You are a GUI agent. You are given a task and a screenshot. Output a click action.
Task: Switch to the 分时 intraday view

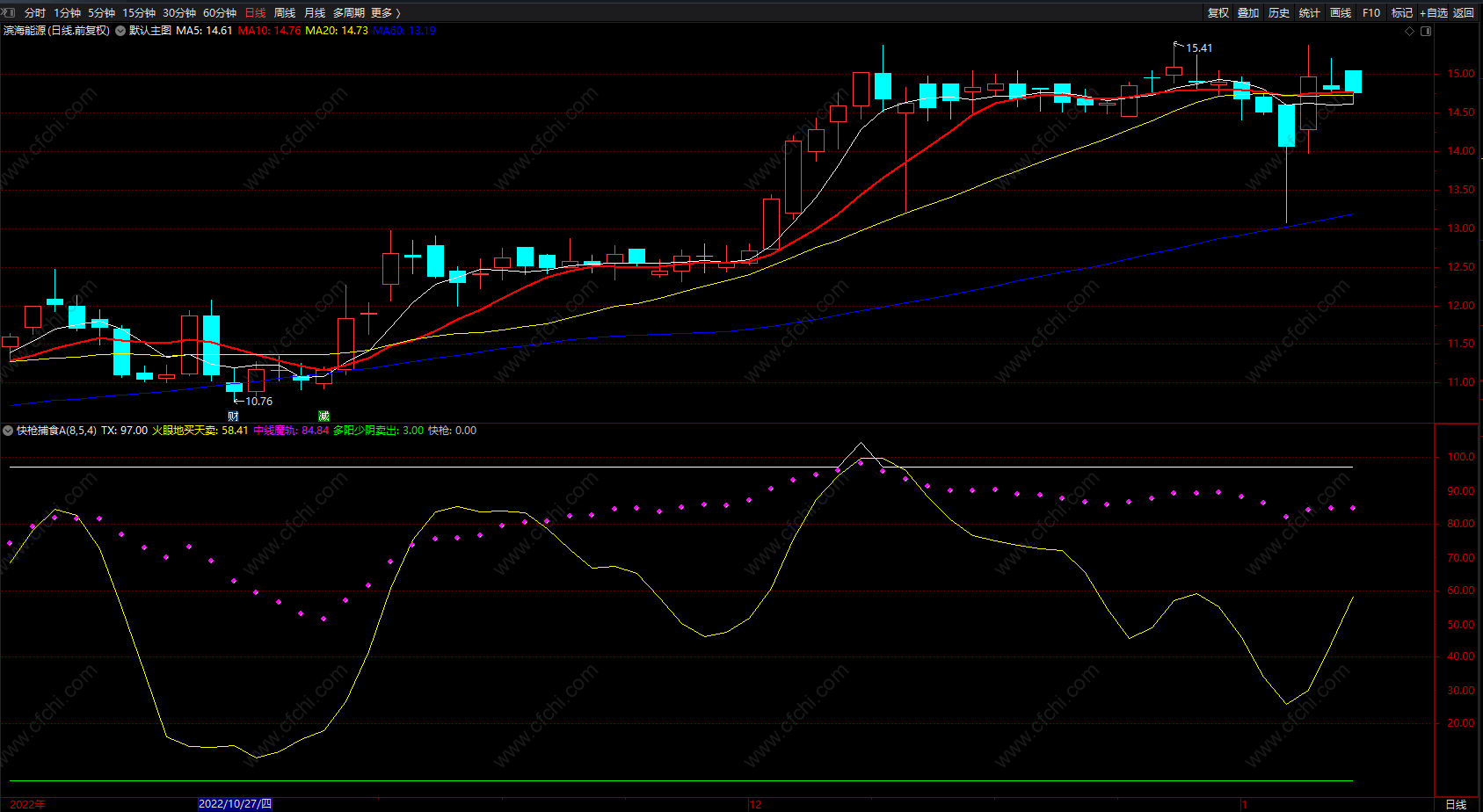tap(35, 13)
